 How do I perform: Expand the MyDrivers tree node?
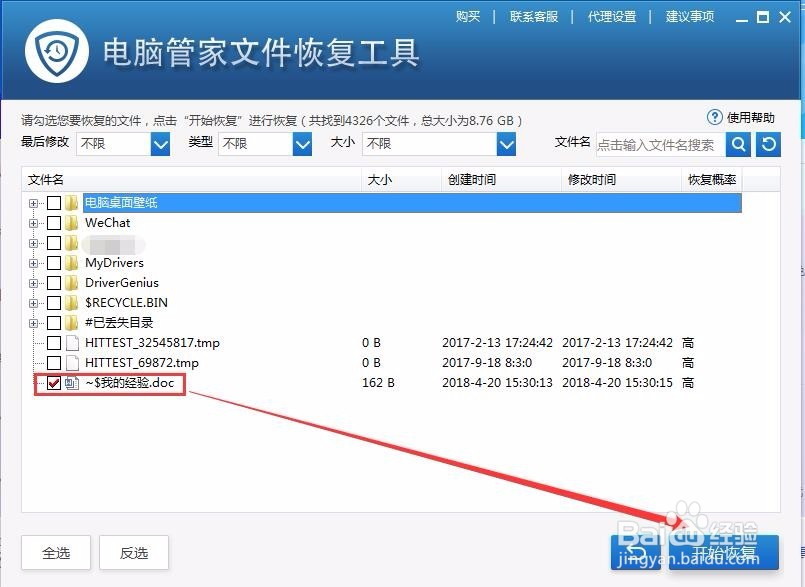point(33,263)
